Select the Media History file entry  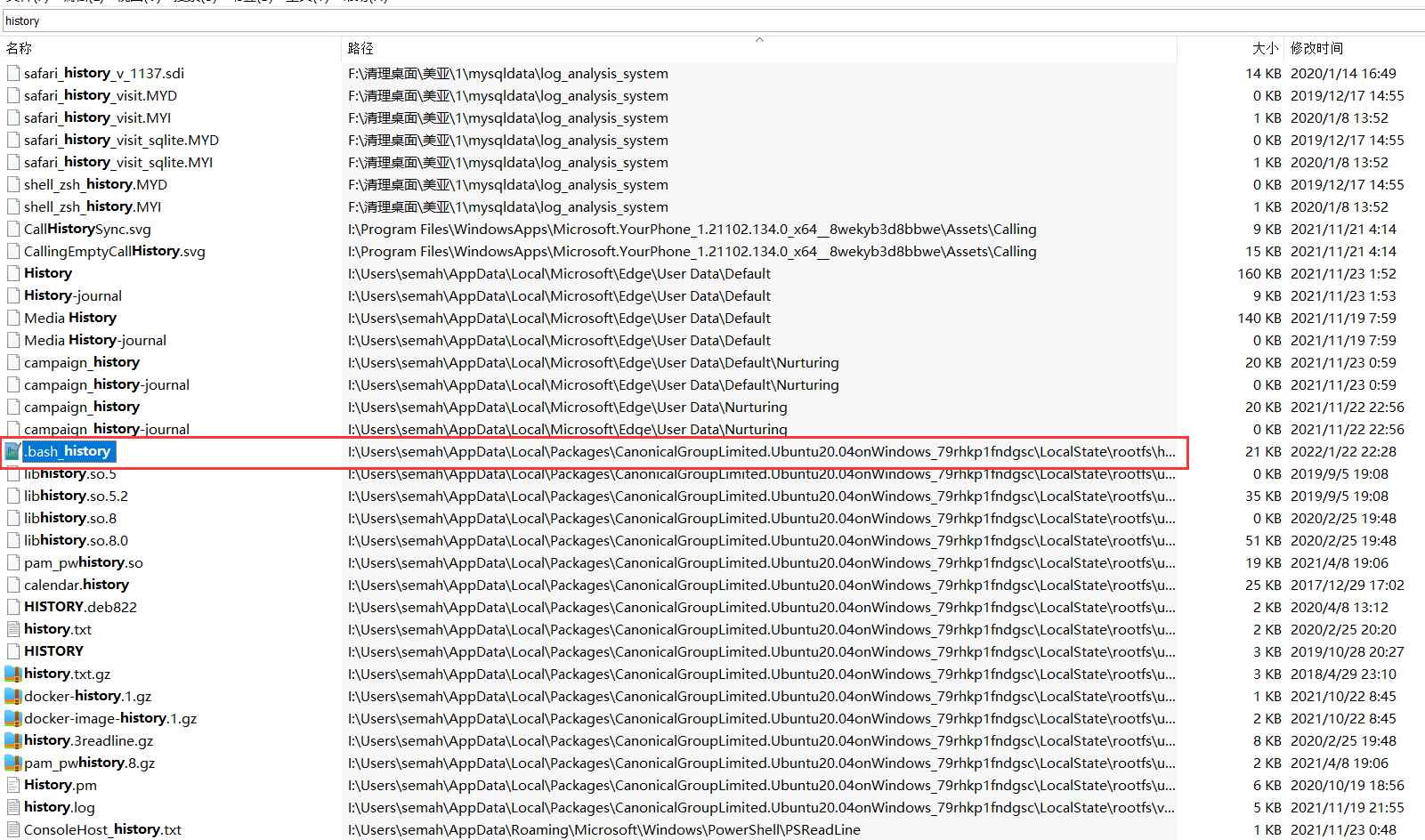coord(70,318)
